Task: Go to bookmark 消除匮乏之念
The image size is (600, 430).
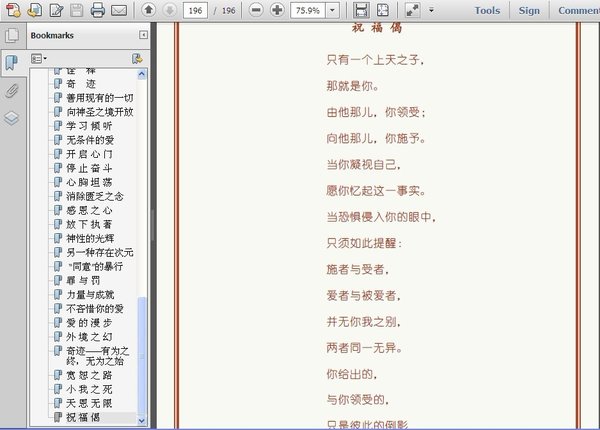Action: pyautogui.click(x=95, y=196)
